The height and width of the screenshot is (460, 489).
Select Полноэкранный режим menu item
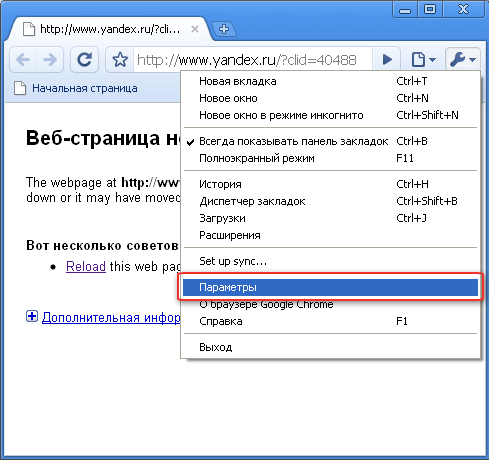click(330, 158)
